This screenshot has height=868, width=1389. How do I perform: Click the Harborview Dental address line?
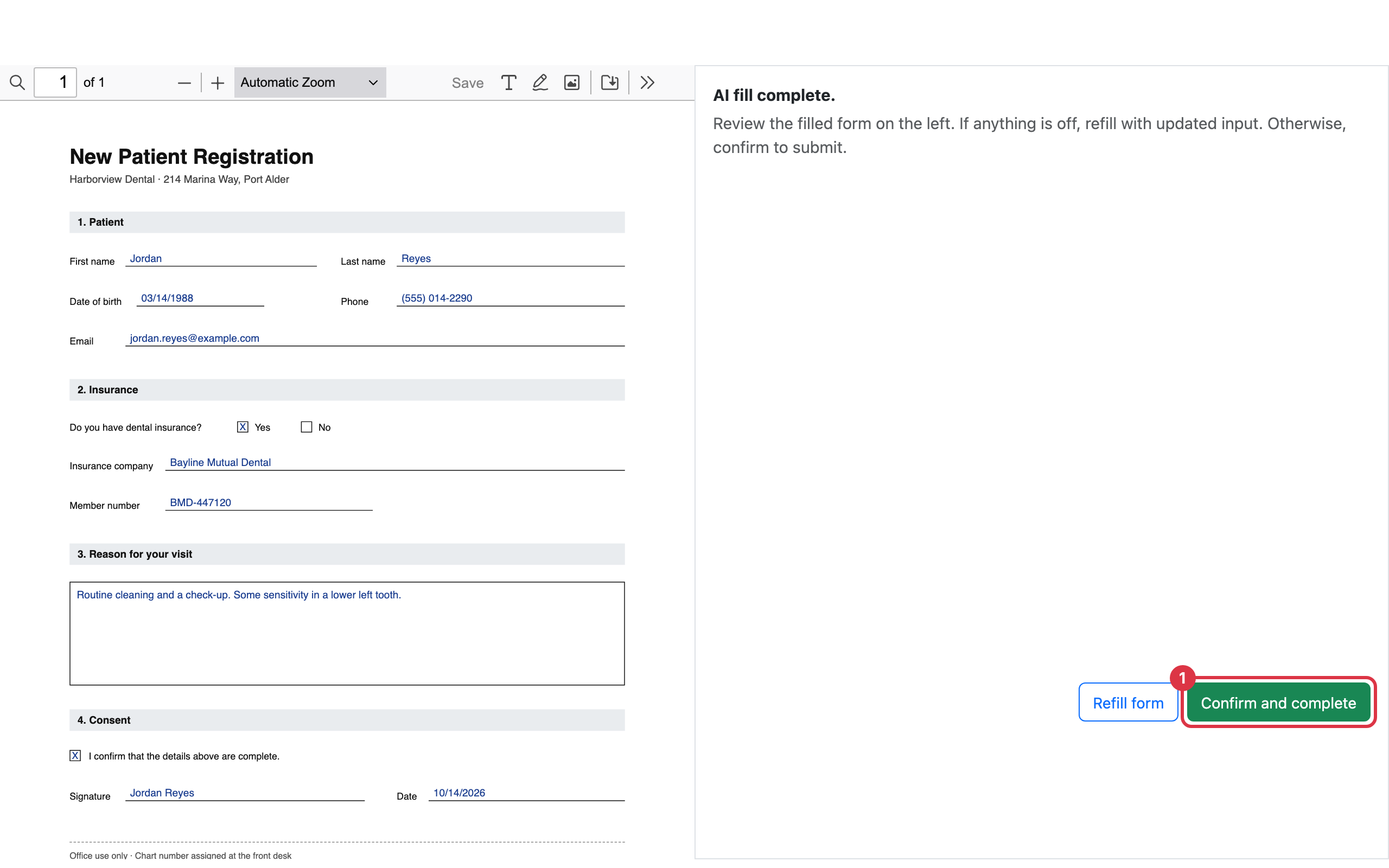point(179,180)
